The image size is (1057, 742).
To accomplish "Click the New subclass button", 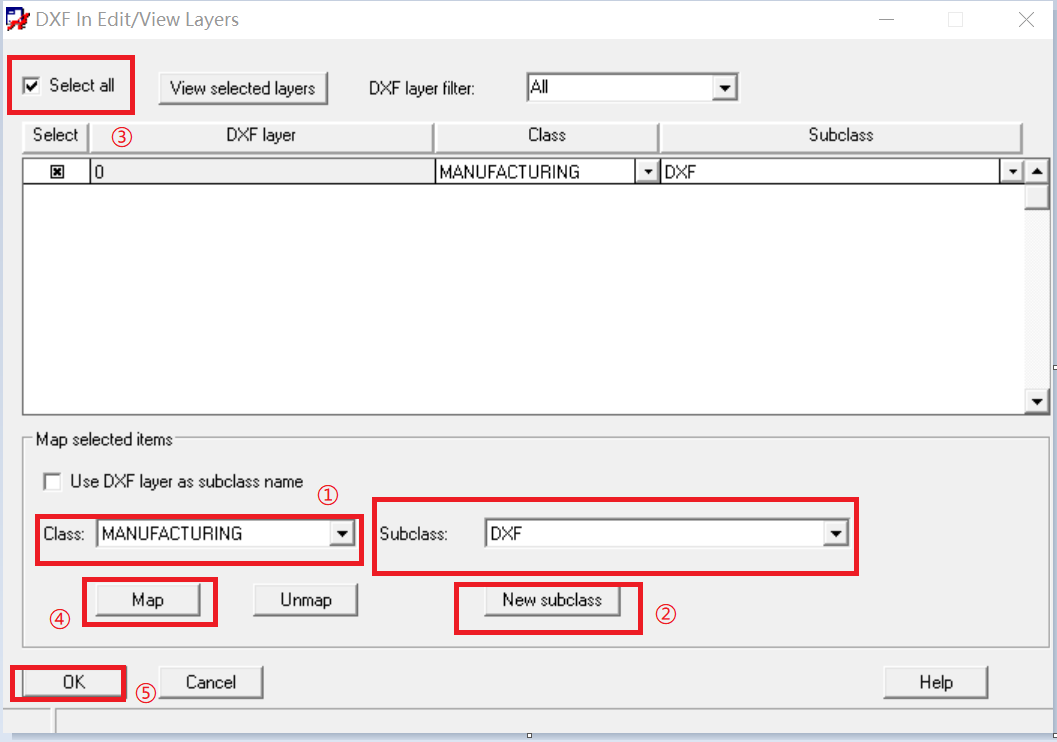I will [x=552, y=600].
